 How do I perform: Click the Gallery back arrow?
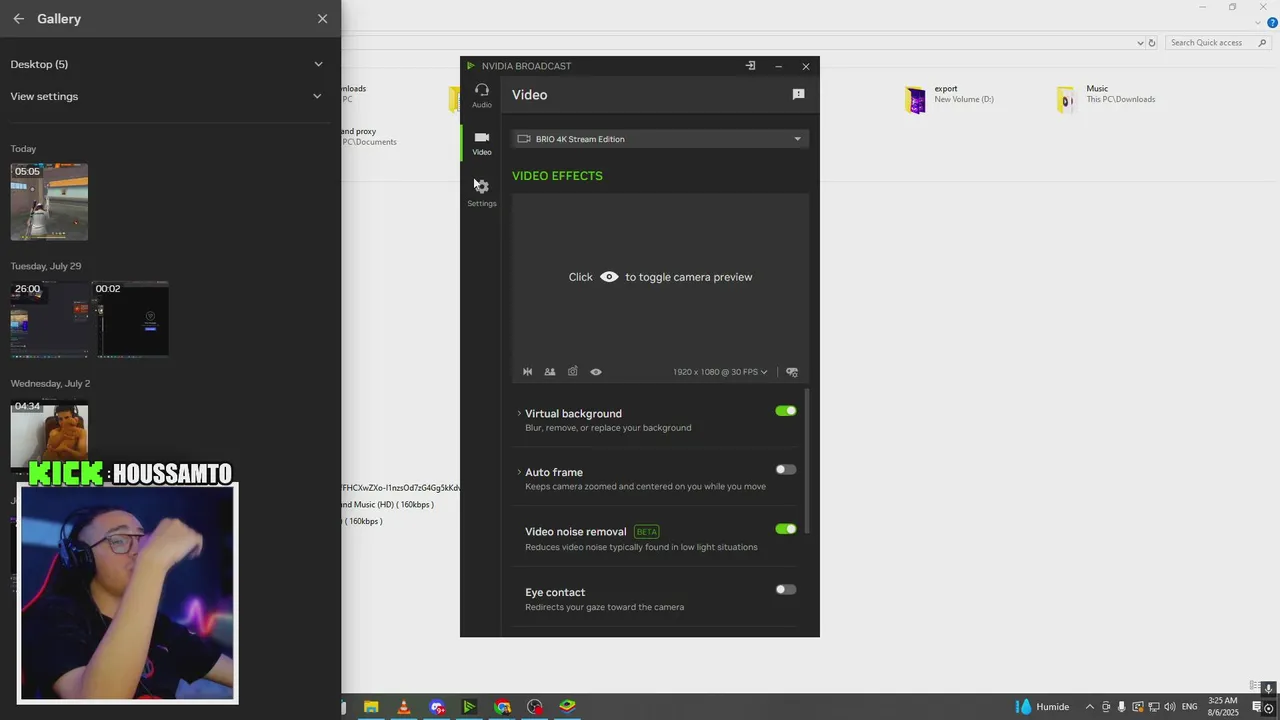click(x=18, y=19)
